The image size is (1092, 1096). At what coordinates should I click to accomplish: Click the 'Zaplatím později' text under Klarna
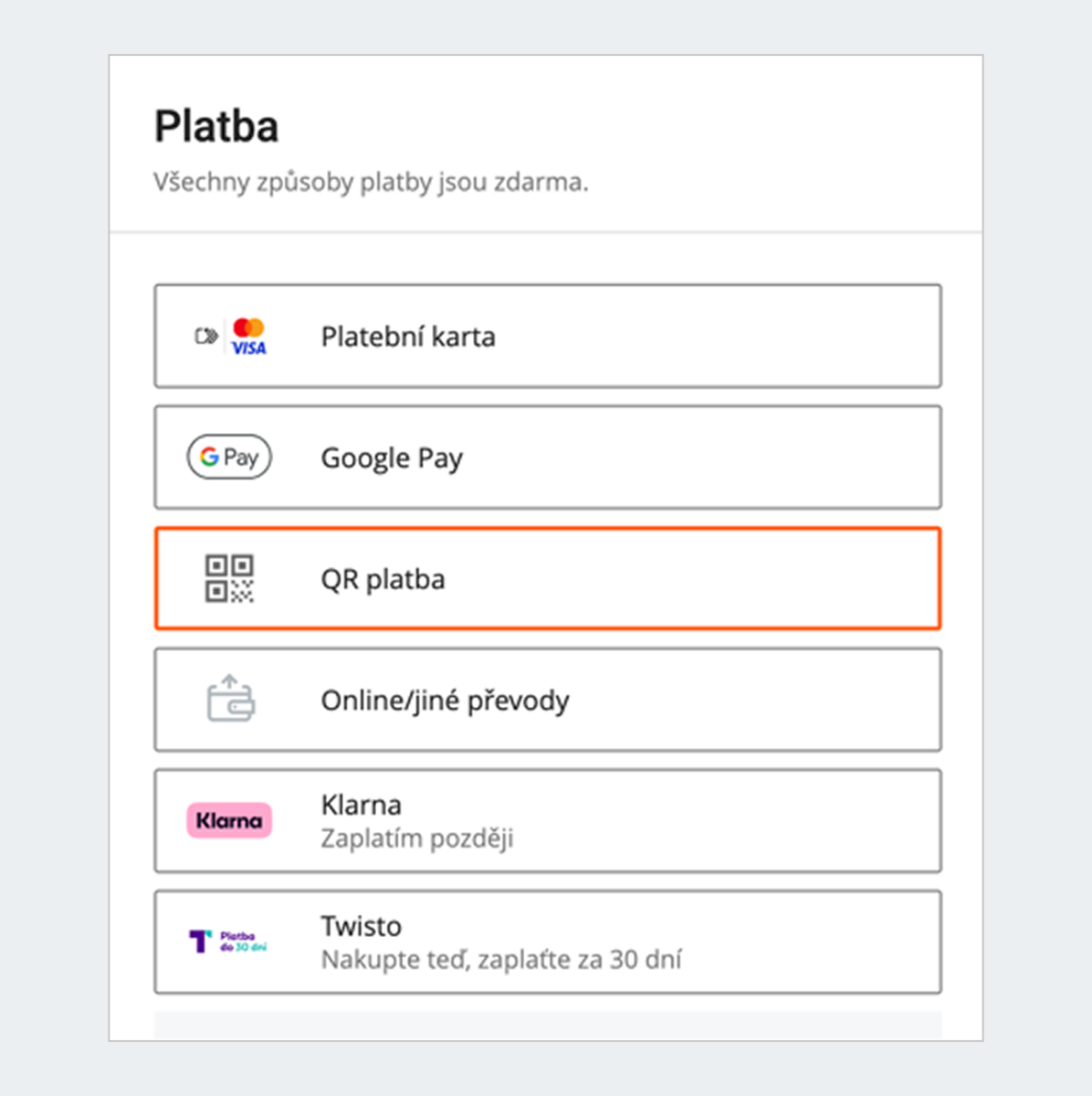click(x=416, y=838)
